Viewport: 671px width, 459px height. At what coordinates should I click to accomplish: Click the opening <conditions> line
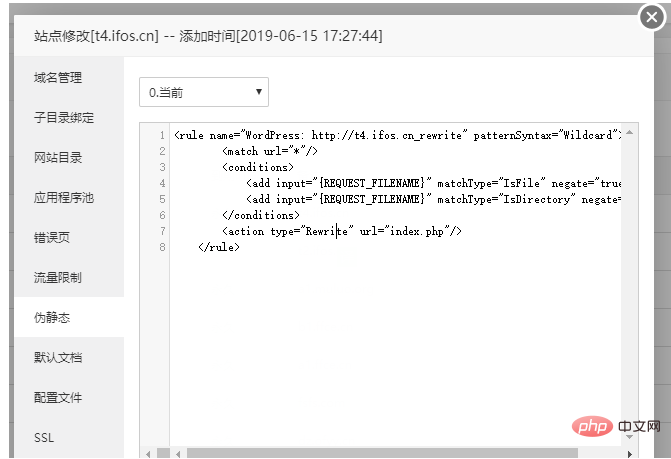(x=258, y=167)
